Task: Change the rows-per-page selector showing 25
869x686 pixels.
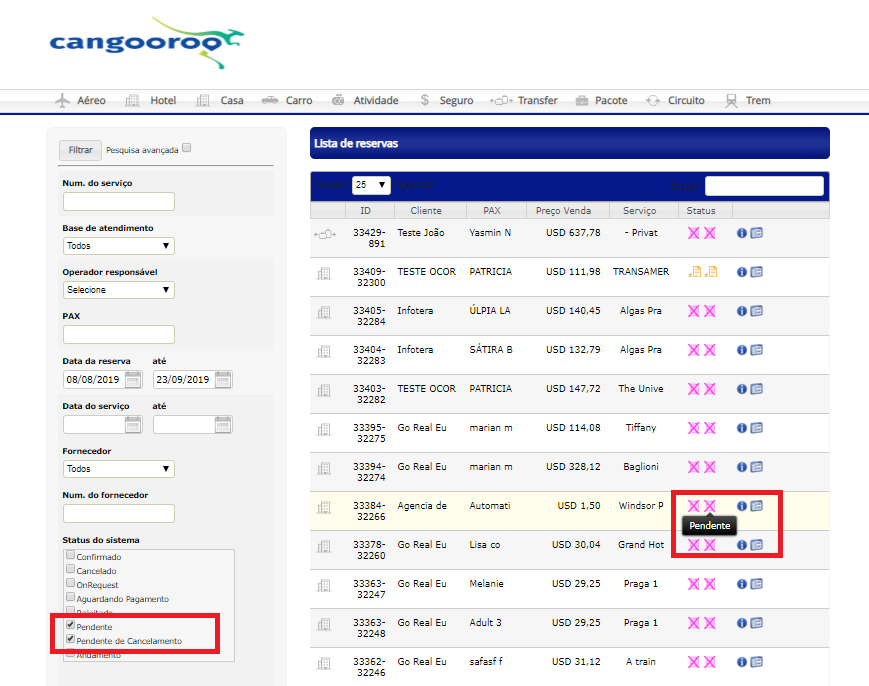Action: 370,185
